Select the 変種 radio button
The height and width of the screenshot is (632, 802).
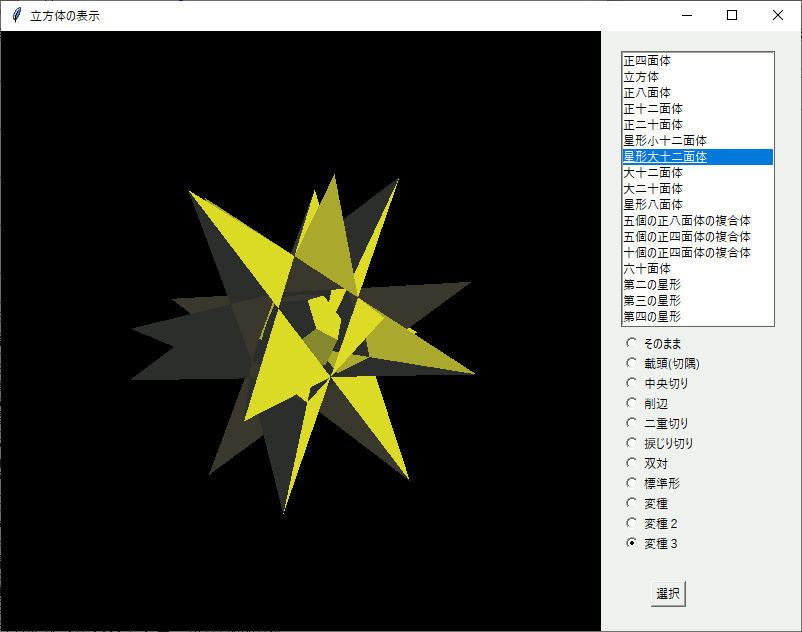click(x=632, y=503)
